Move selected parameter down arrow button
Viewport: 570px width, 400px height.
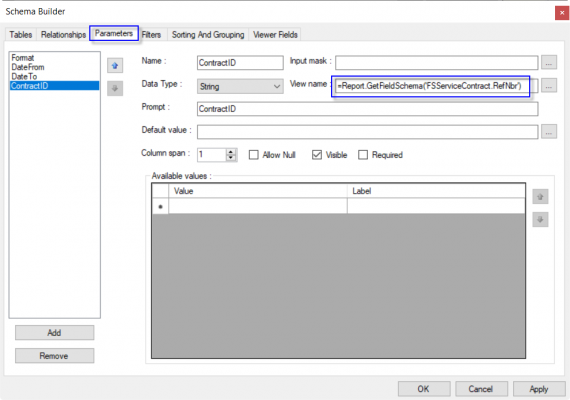(x=115, y=88)
